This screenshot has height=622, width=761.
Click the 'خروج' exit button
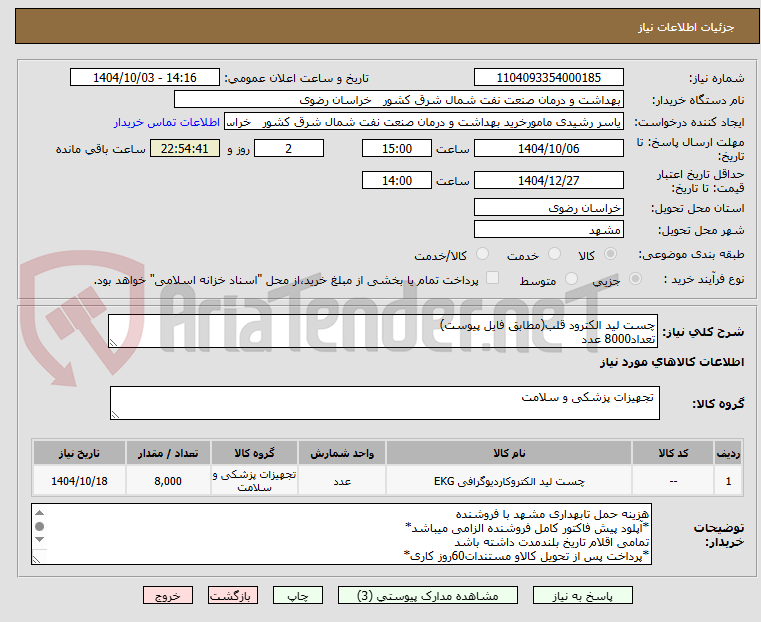click(168, 595)
